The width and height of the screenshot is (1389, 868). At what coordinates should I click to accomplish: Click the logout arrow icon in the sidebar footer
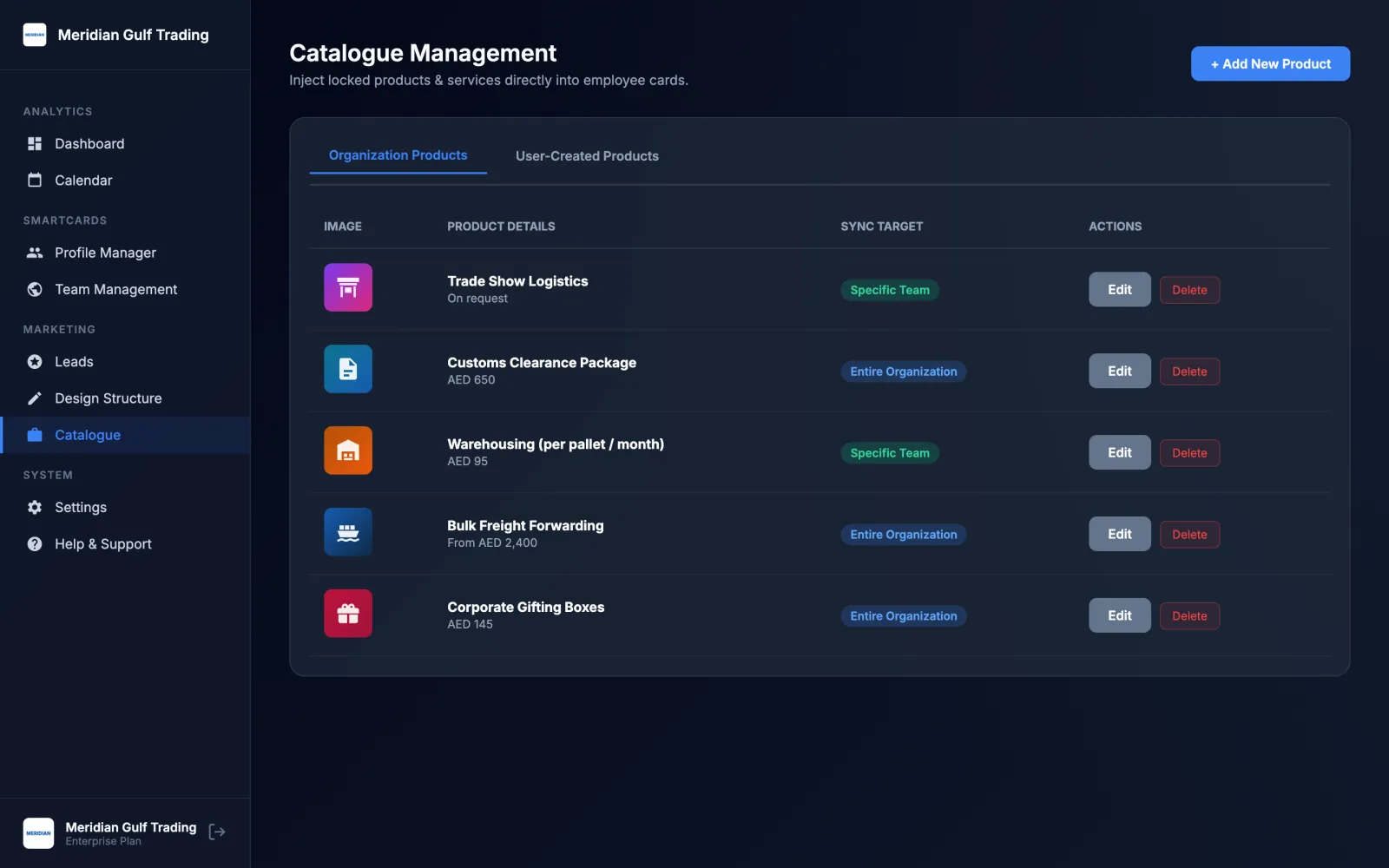217,832
